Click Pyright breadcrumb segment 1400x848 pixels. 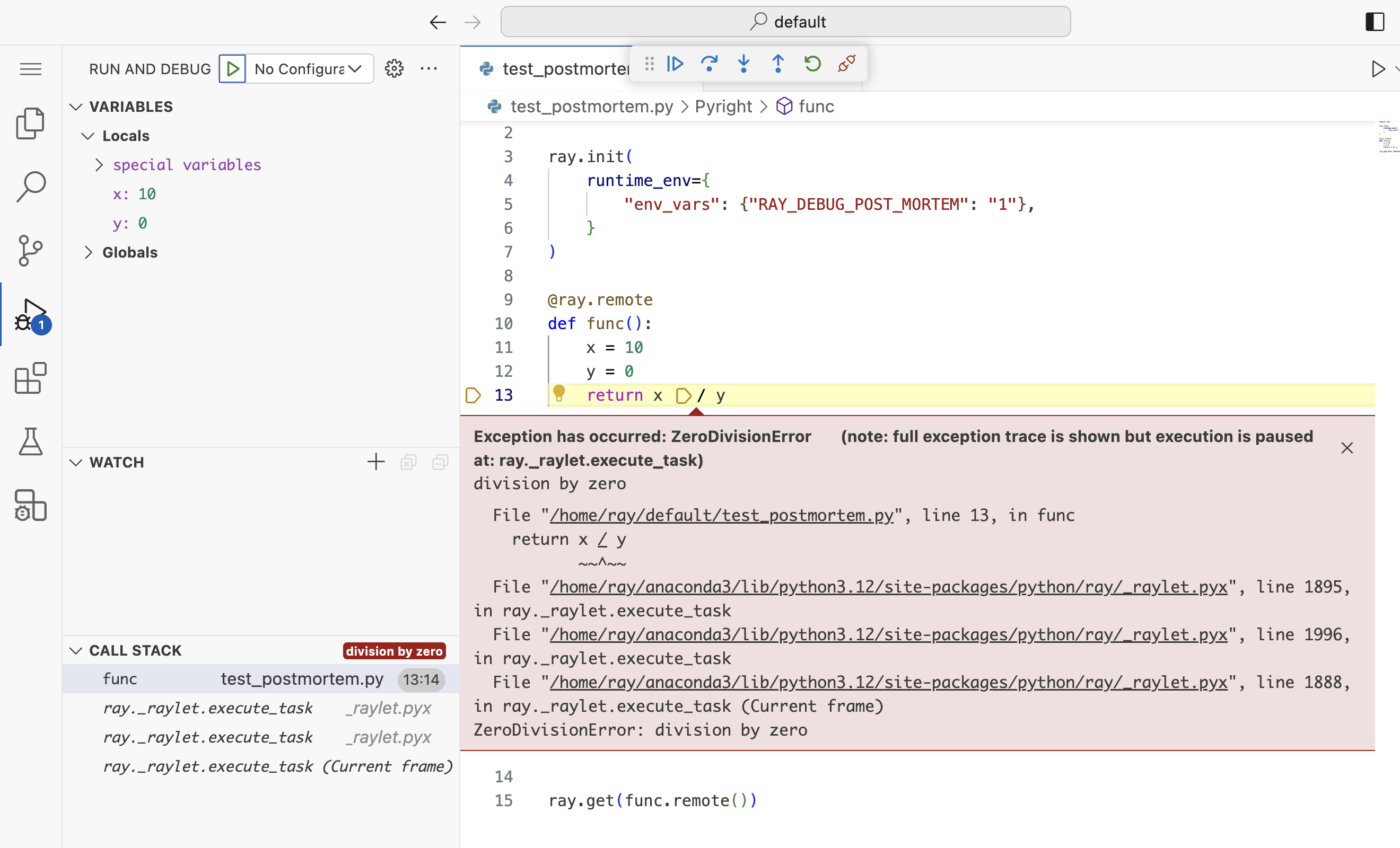click(723, 106)
